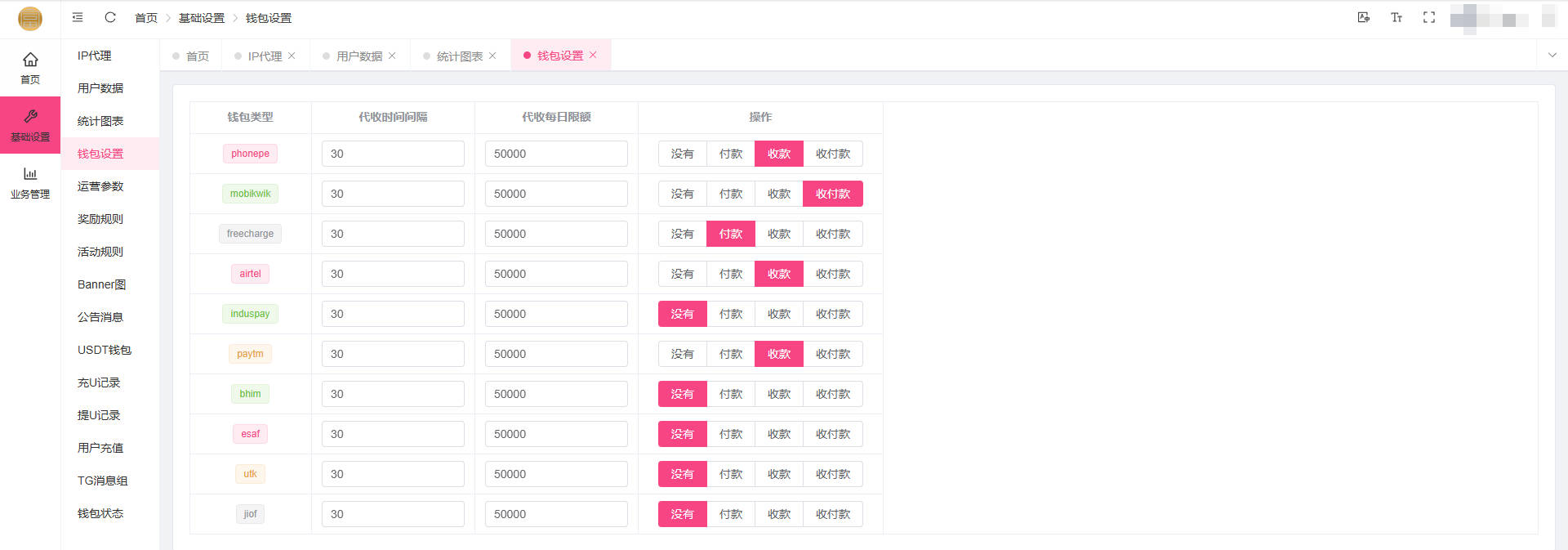Select 付款 for the paytm wallet
The height and width of the screenshot is (550, 1568).
point(730,354)
